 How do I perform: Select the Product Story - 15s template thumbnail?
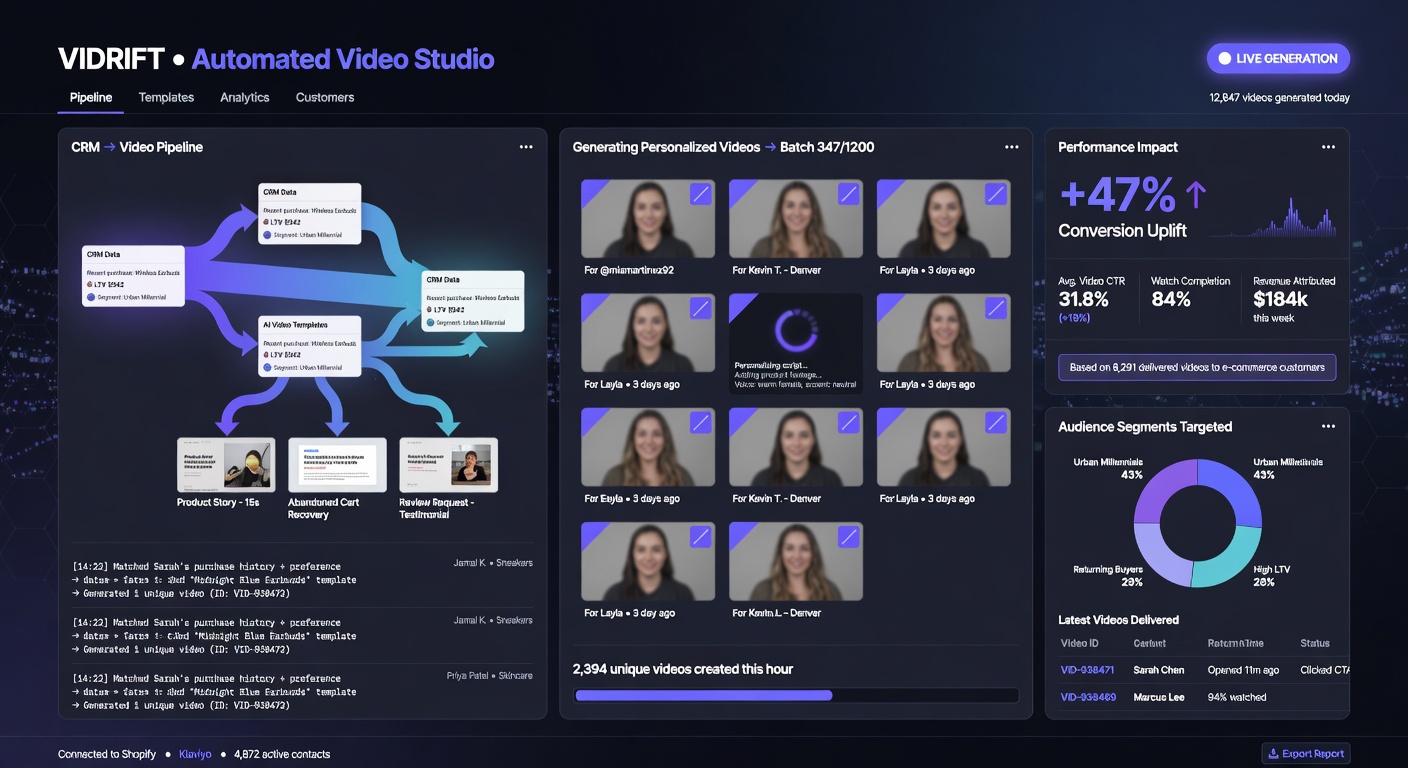226,464
